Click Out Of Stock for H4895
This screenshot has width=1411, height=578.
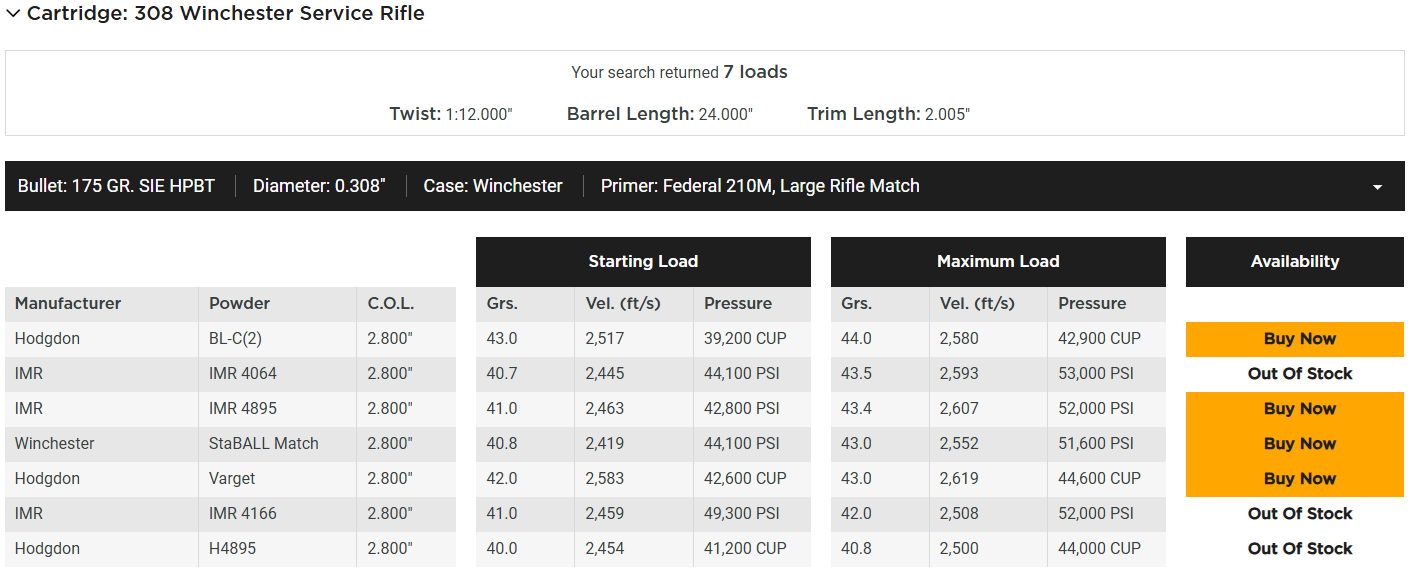(1299, 549)
